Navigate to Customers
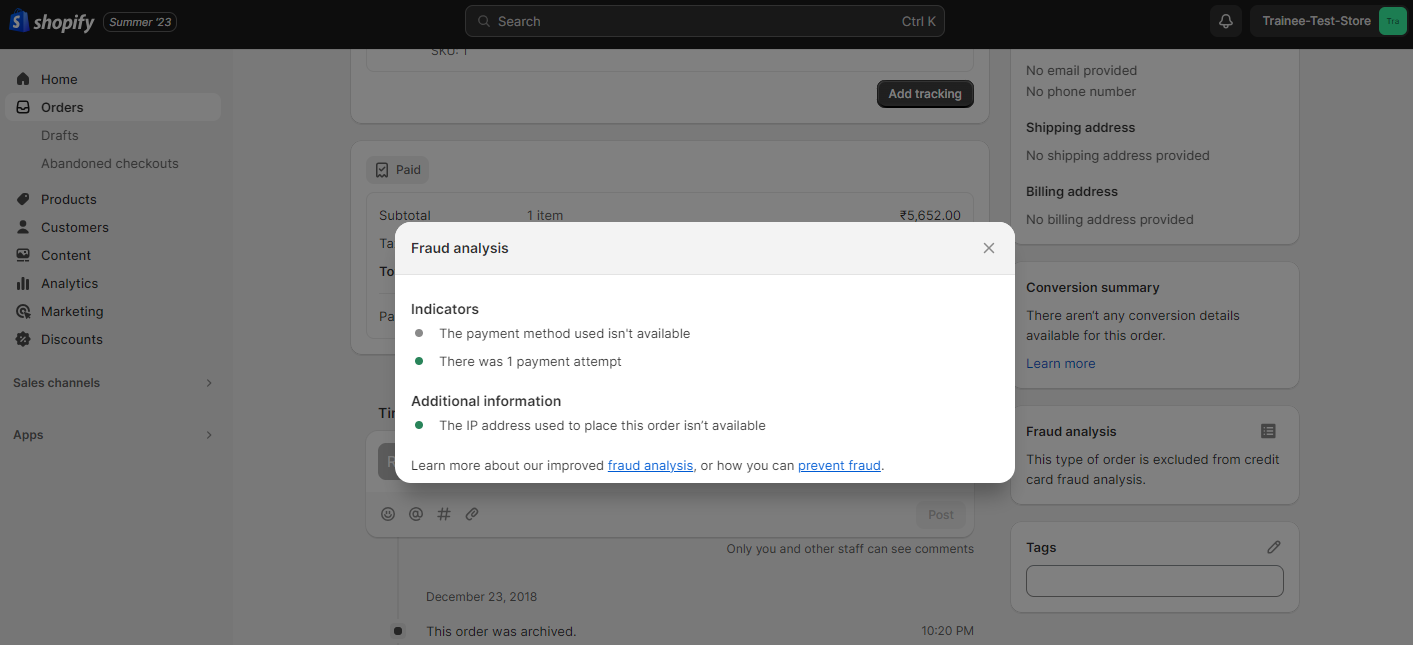 (74, 227)
